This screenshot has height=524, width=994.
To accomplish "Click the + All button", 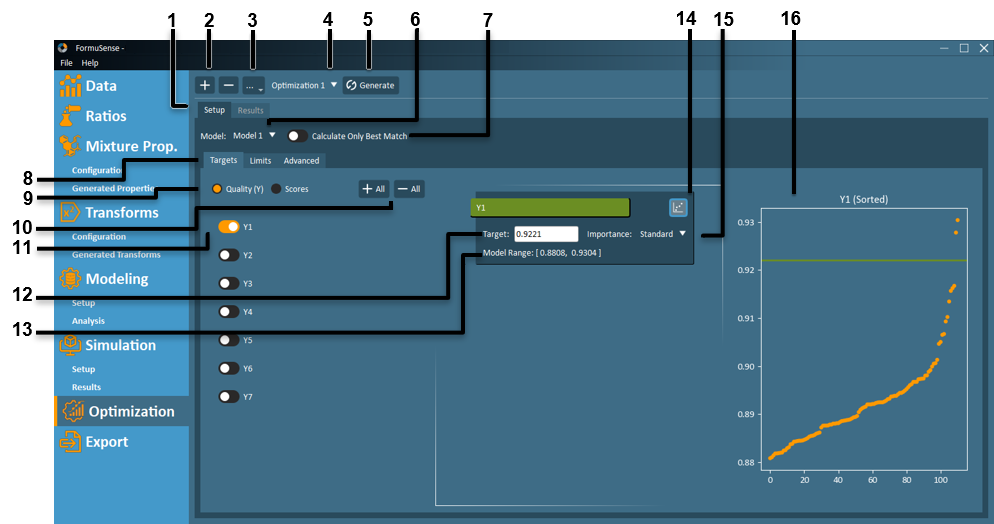I will [374, 189].
